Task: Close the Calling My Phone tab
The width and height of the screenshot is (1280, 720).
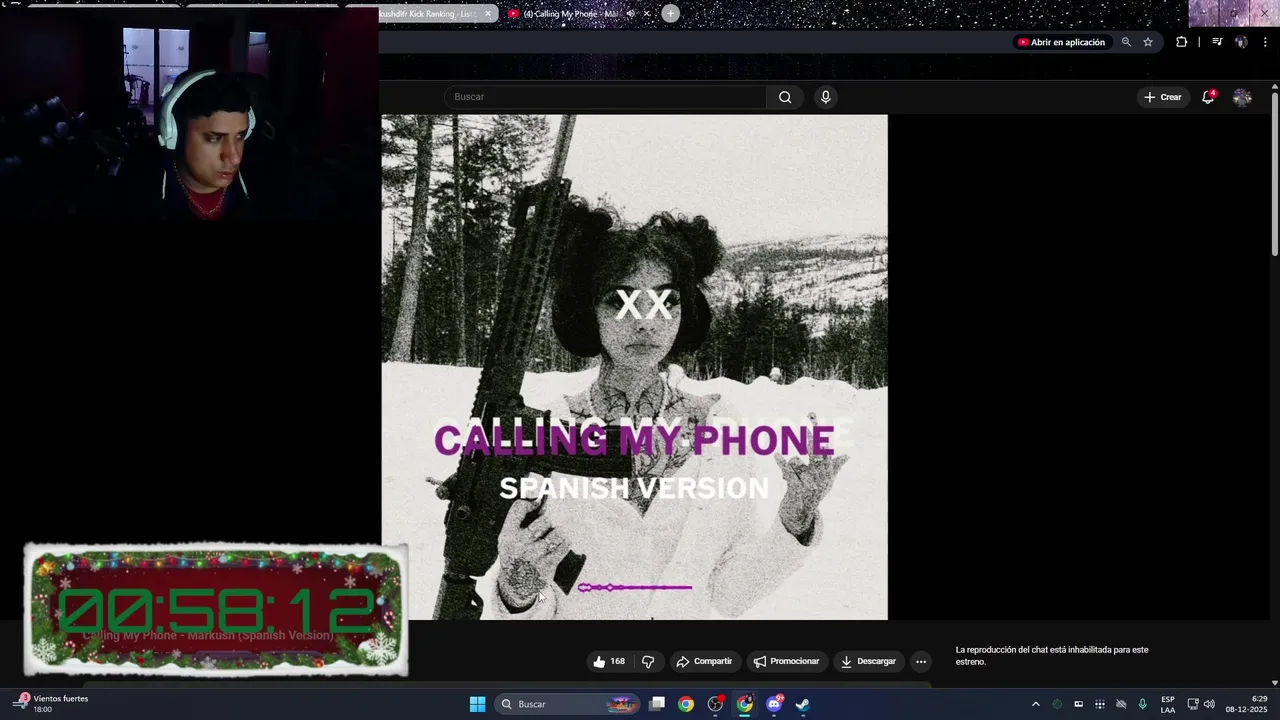Action: tap(647, 14)
